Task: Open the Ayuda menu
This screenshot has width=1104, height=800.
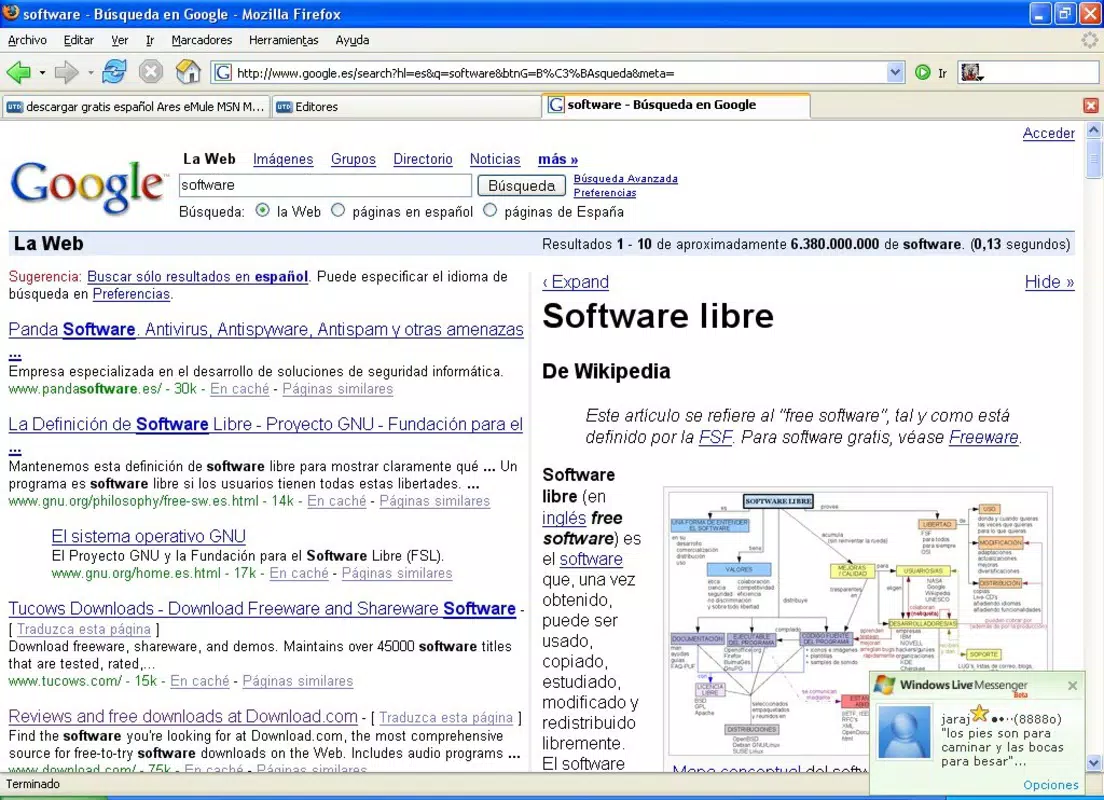Action: coord(352,40)
